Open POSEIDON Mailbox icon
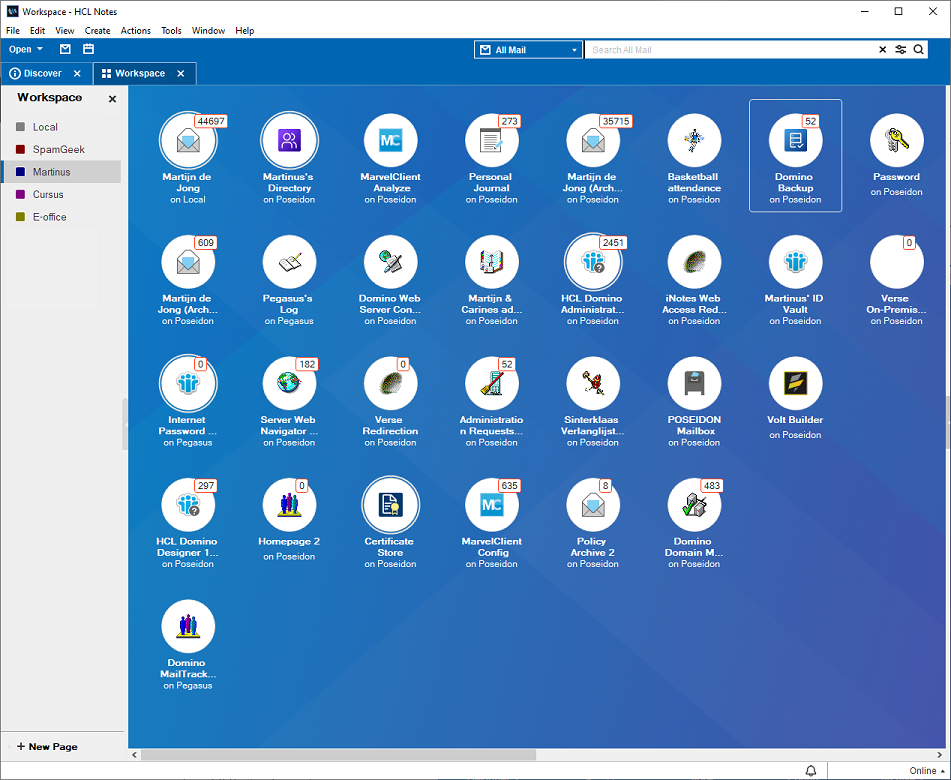 [694, 383]
